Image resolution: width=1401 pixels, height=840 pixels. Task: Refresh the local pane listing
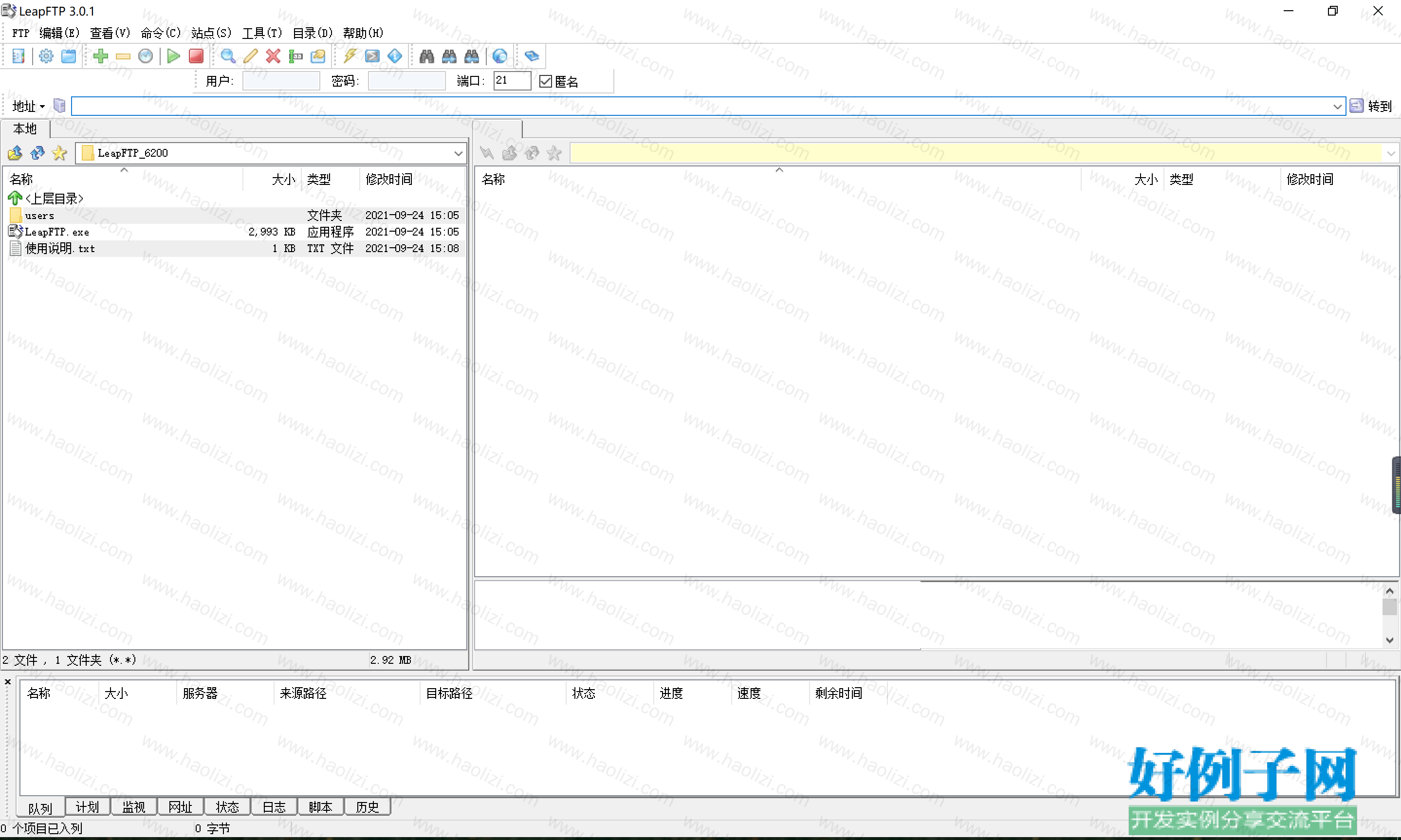click(x=37, y=153)
